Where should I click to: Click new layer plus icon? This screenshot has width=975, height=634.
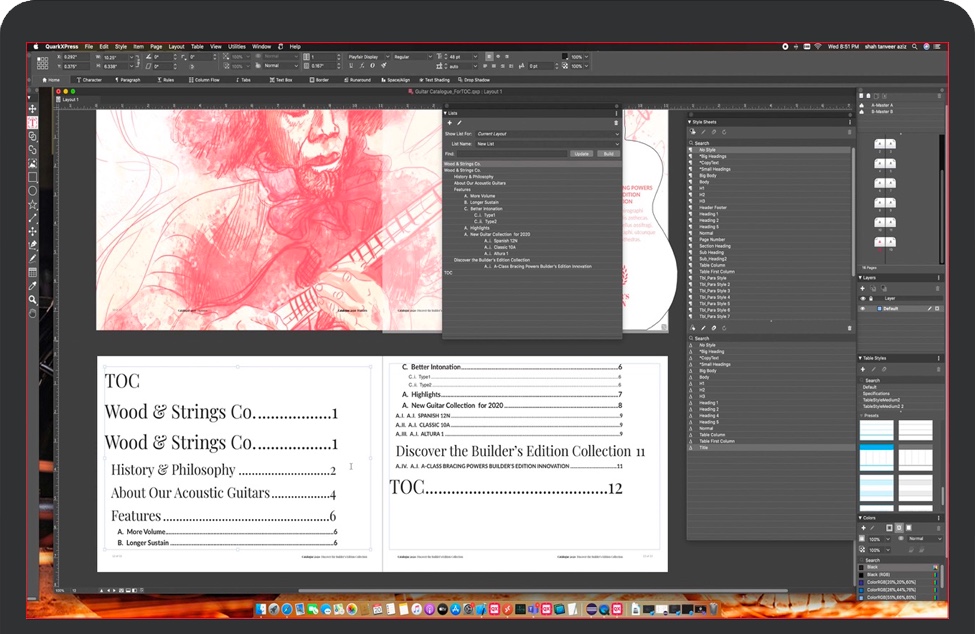pos(864,288)
